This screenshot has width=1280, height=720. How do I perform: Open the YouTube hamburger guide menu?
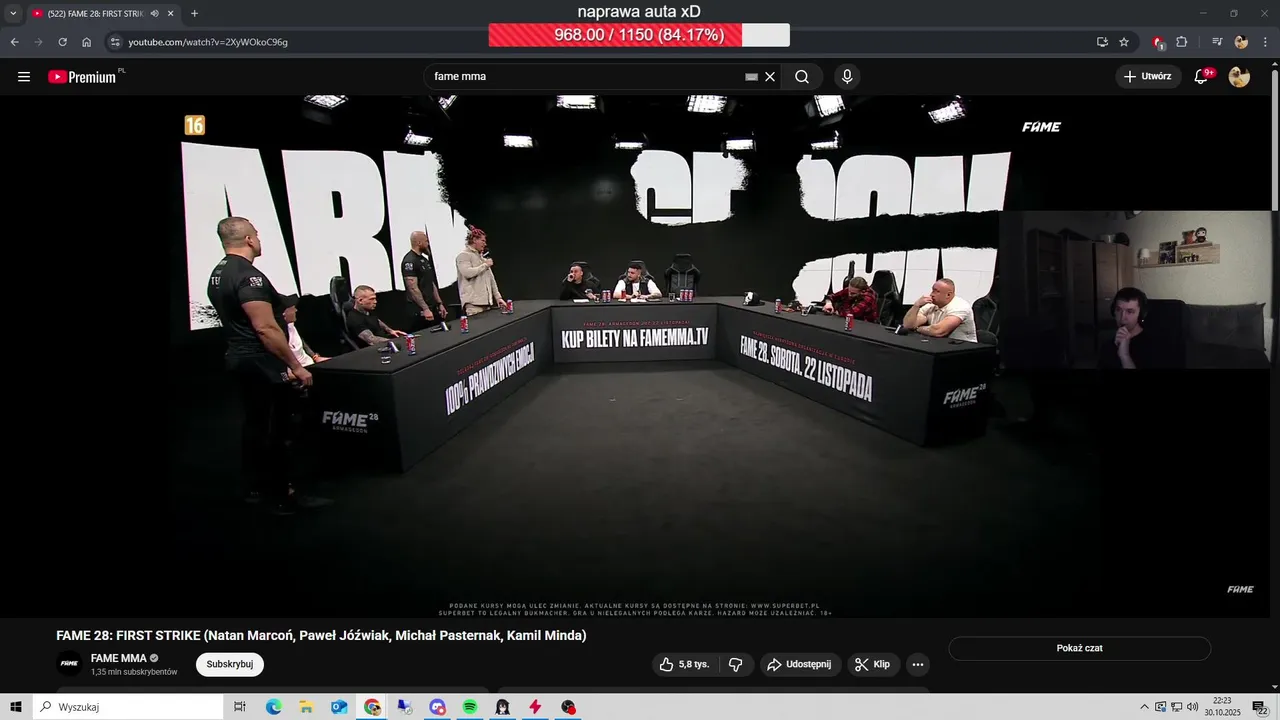[24, 77]
